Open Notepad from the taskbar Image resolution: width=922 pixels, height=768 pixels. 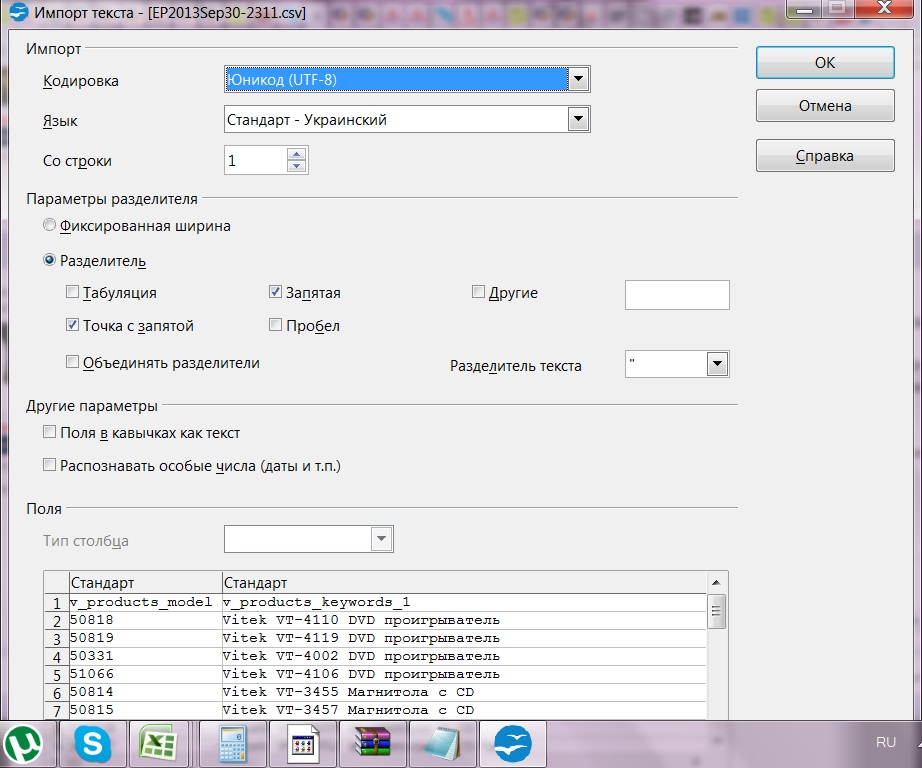pos(442,743)
